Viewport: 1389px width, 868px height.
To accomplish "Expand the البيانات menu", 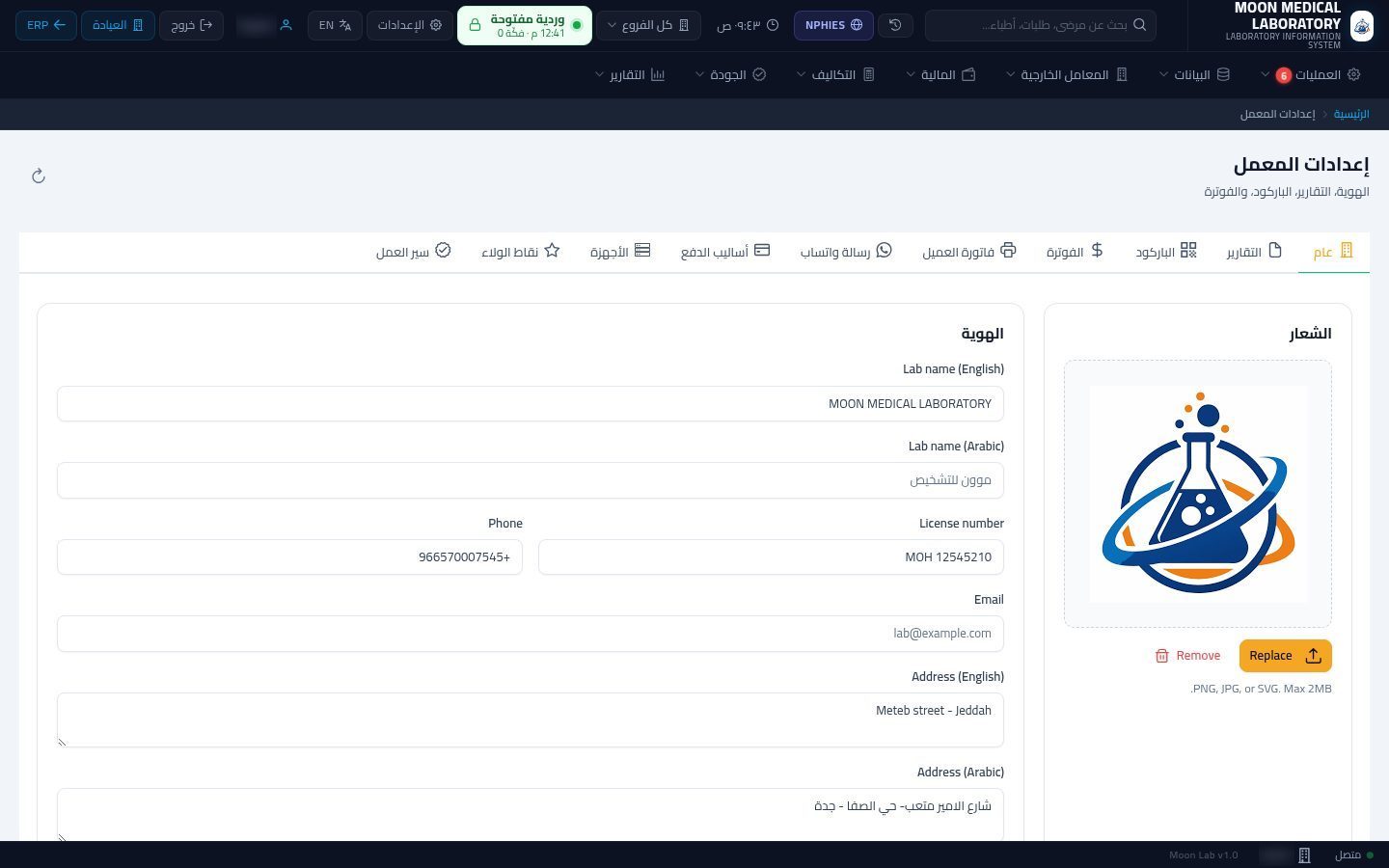I will pos(1194,74).
